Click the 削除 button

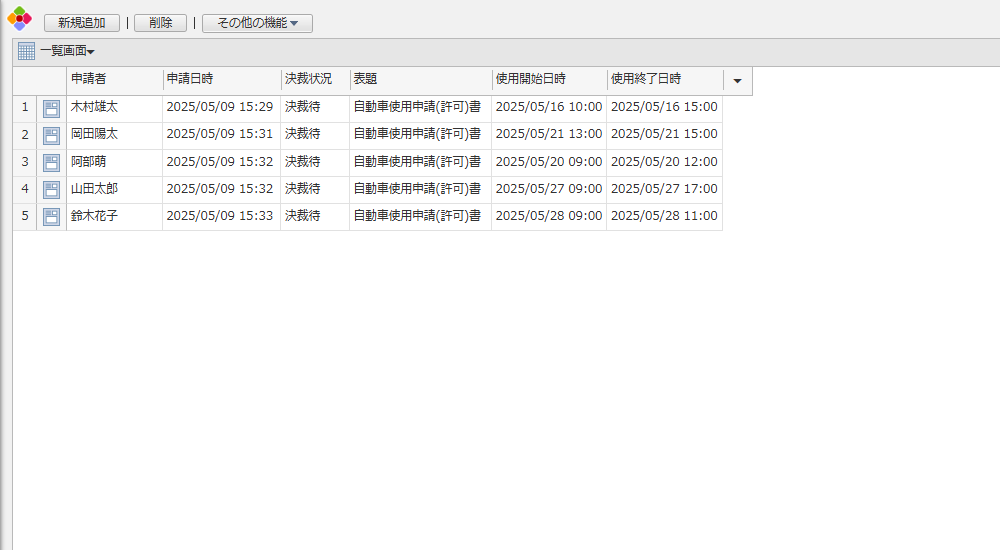(x=160, y=23)
